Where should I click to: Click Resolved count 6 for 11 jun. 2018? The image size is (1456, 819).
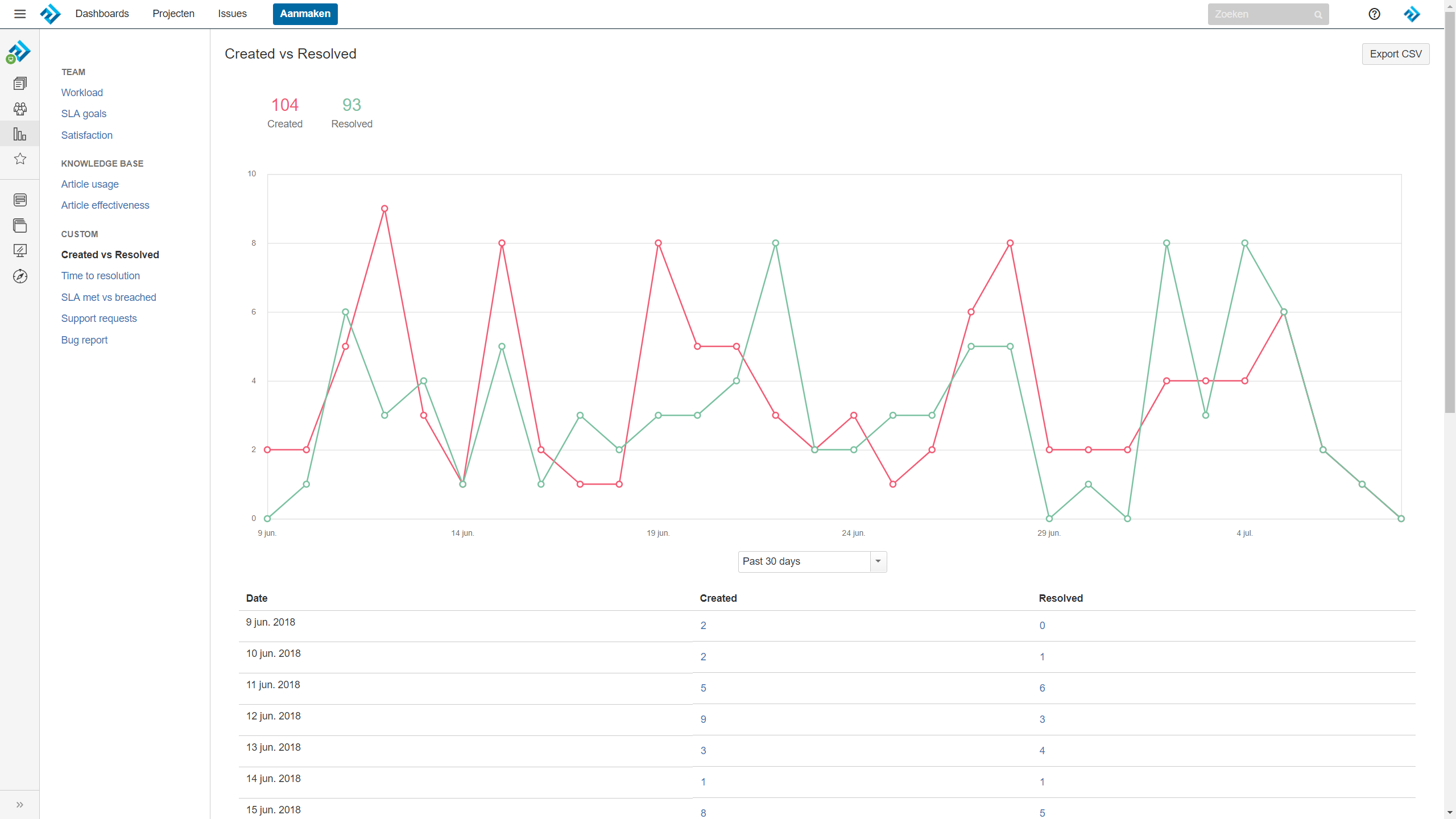point(1042,688)
